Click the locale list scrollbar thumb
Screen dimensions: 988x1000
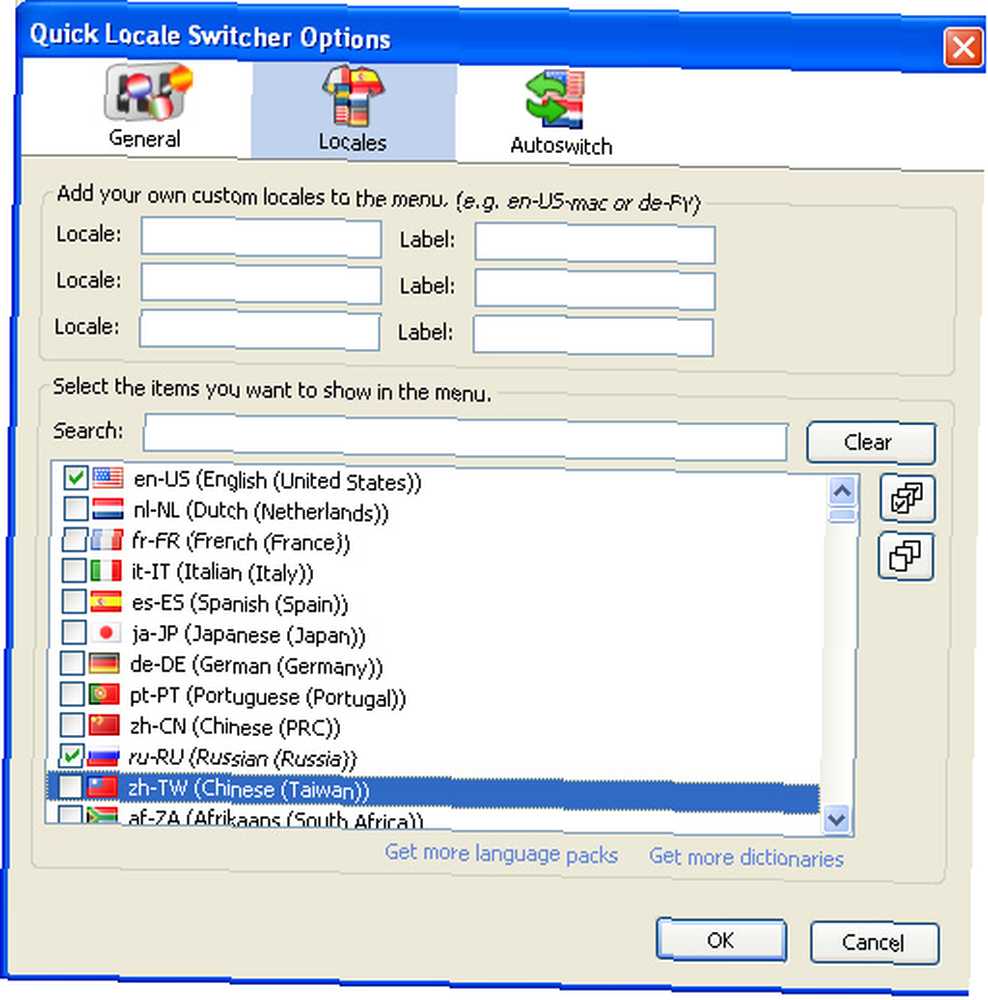841,516
